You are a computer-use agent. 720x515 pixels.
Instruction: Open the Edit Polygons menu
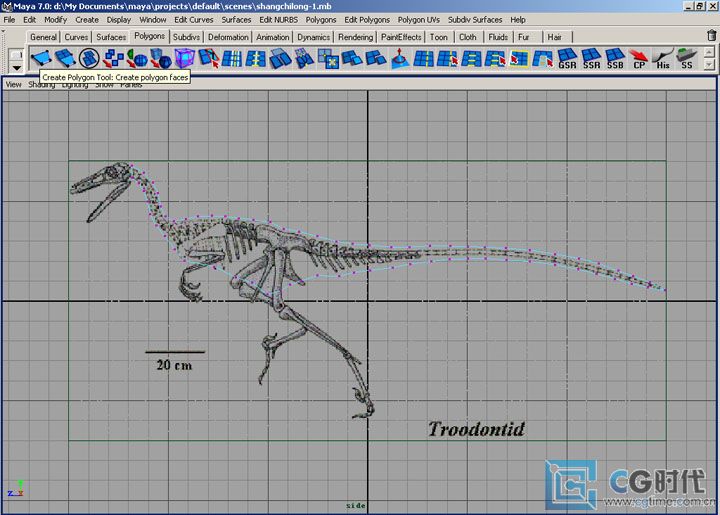(x=367, y=20)
